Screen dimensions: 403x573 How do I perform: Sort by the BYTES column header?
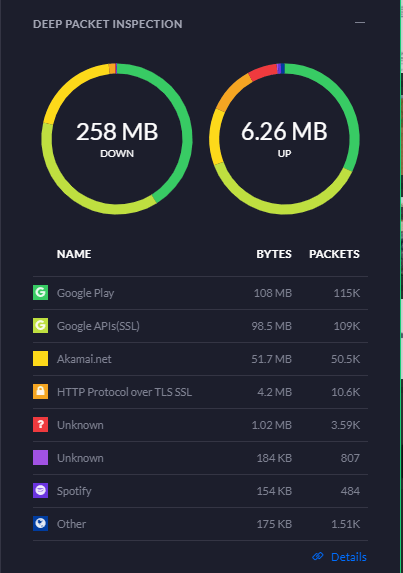pyautogui.click(x=274, y=254)
